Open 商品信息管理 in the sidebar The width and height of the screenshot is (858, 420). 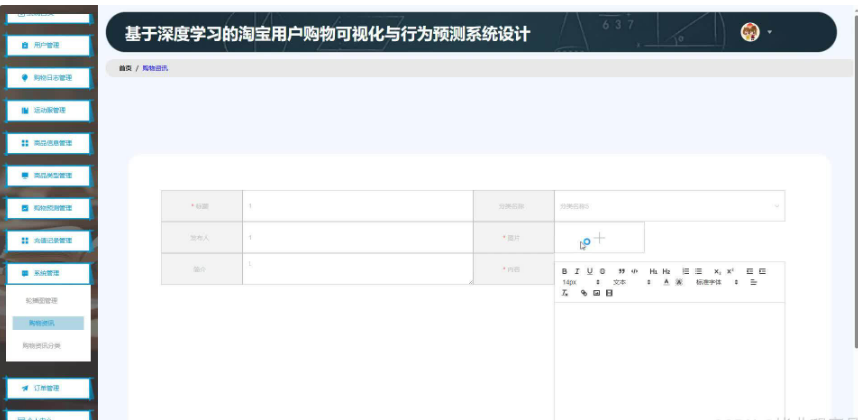pyautogui.click(x=48, y=143)
